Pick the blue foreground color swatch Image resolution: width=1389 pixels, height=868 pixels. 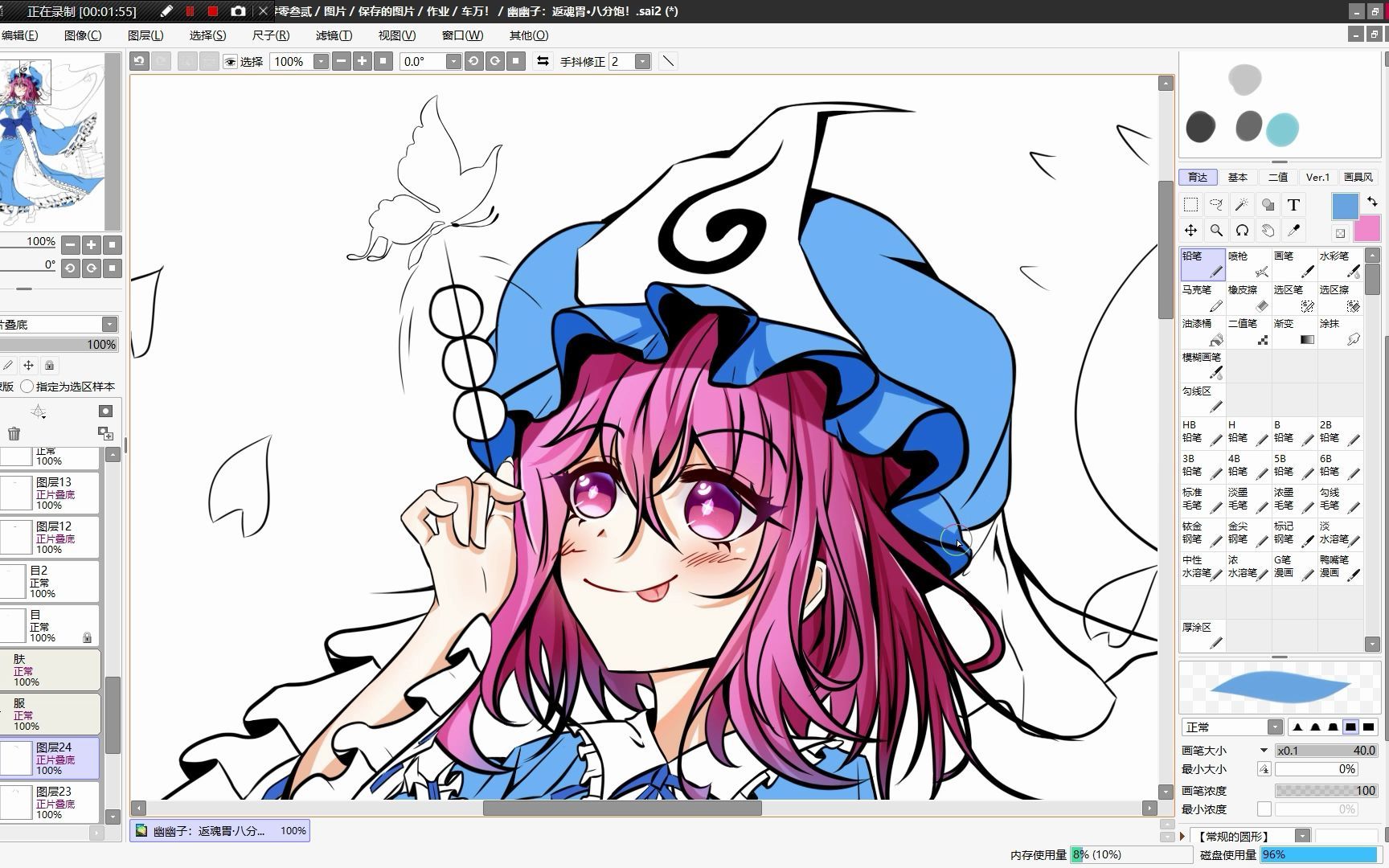coord(1345,206)
